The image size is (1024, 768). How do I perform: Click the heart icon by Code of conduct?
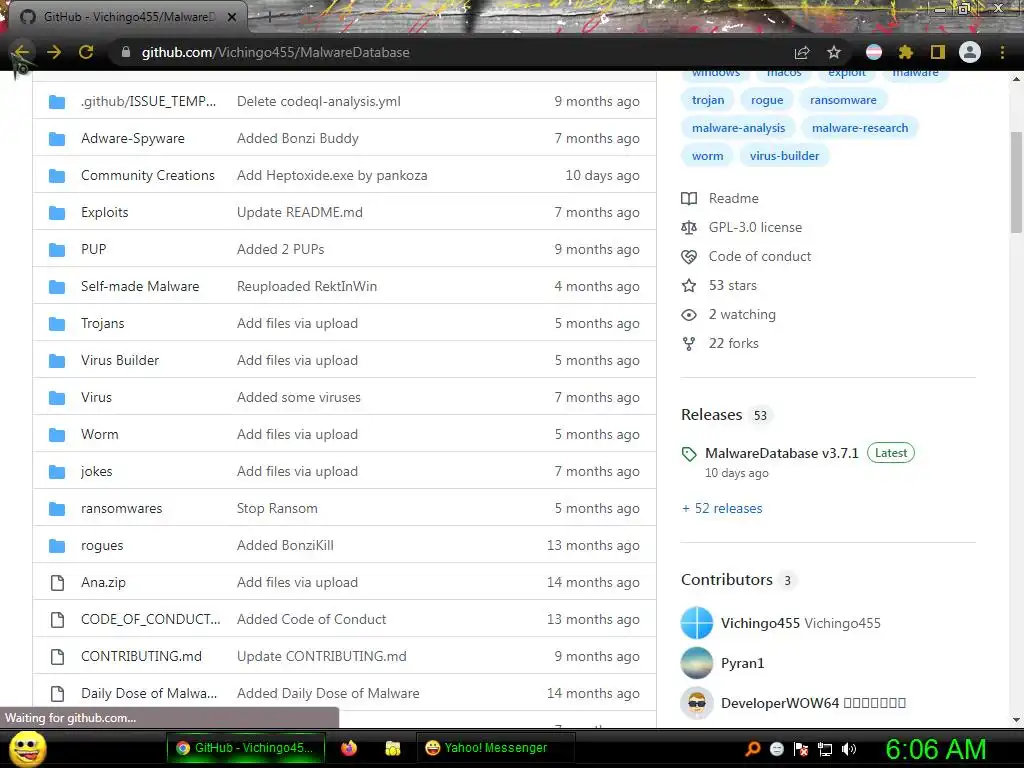tap(689, 257)
